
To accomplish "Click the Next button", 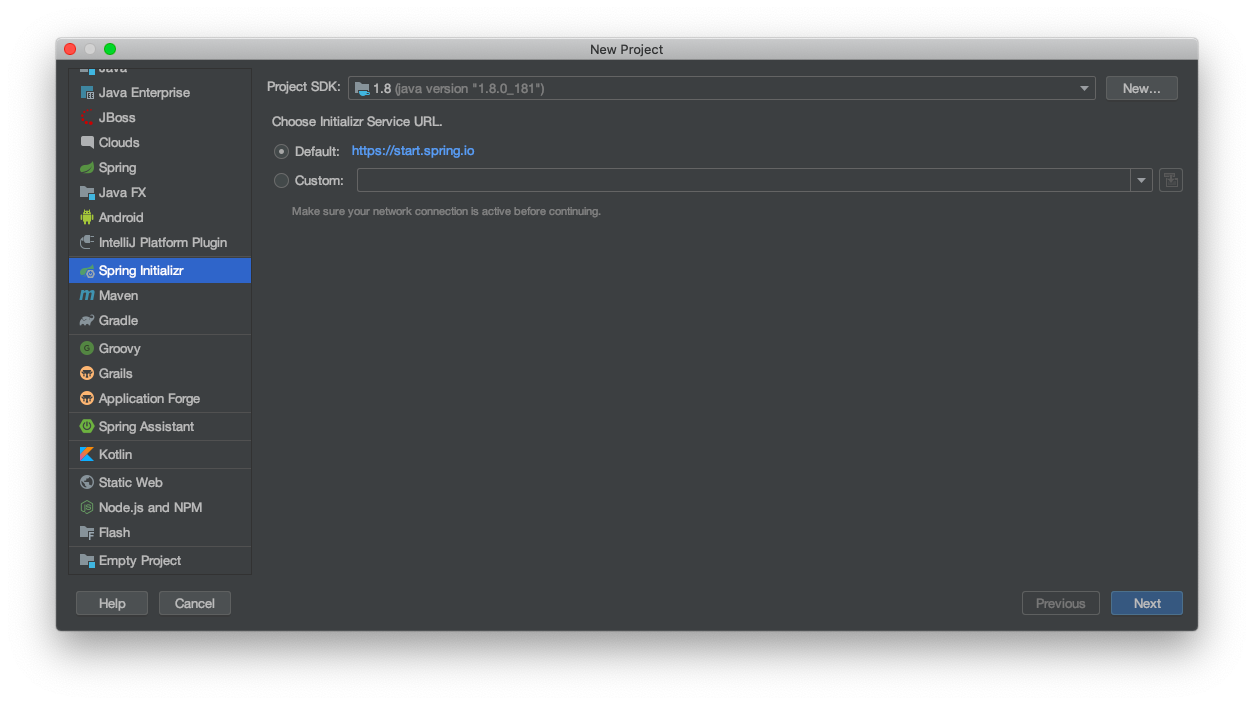I will pos(1147,604).
